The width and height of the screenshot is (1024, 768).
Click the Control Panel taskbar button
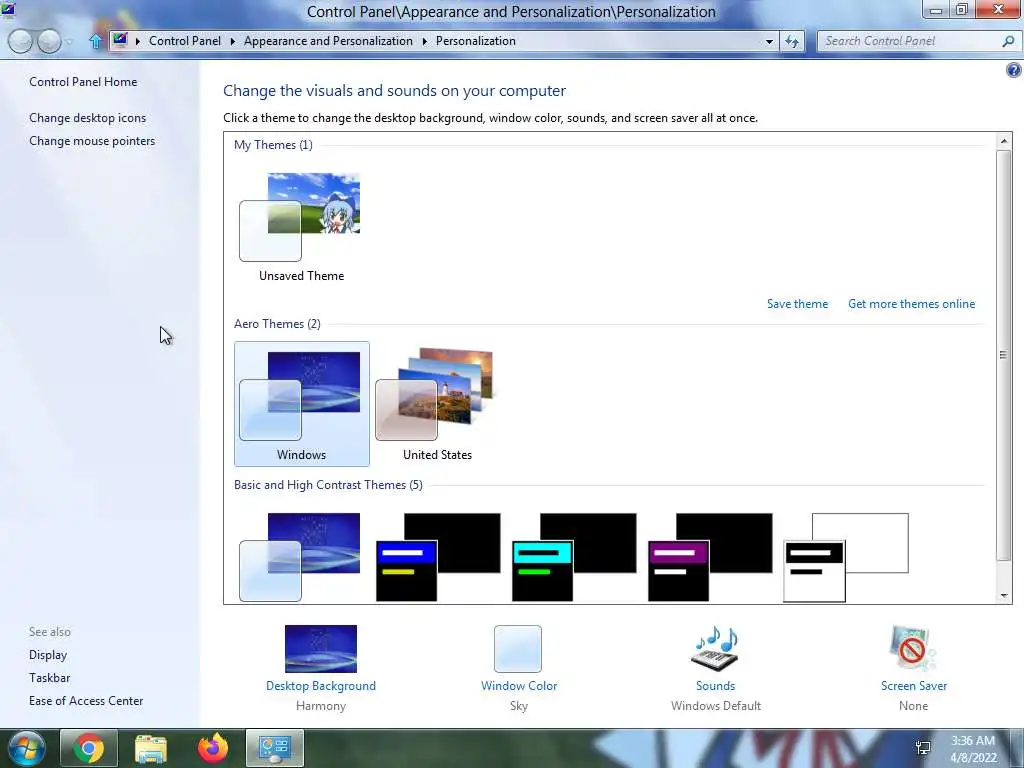[274, 748]
